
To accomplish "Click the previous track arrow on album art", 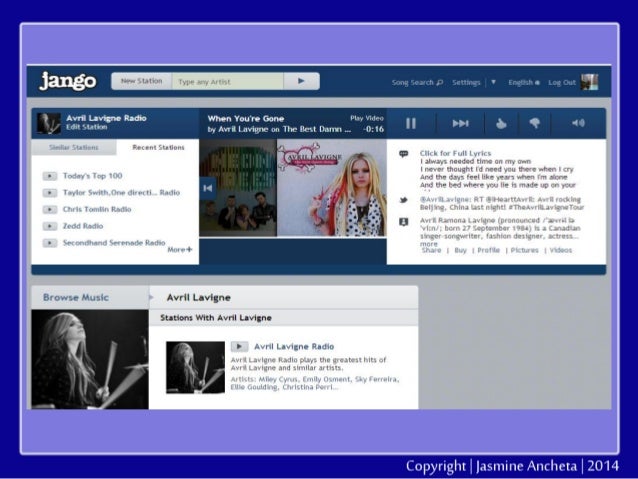I will click(208, 188).
